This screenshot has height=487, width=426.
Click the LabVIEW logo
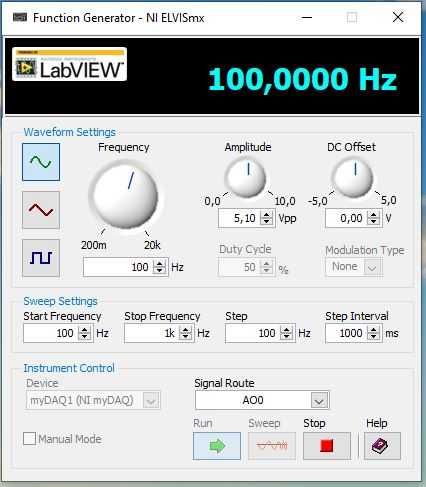coord(69,64)
